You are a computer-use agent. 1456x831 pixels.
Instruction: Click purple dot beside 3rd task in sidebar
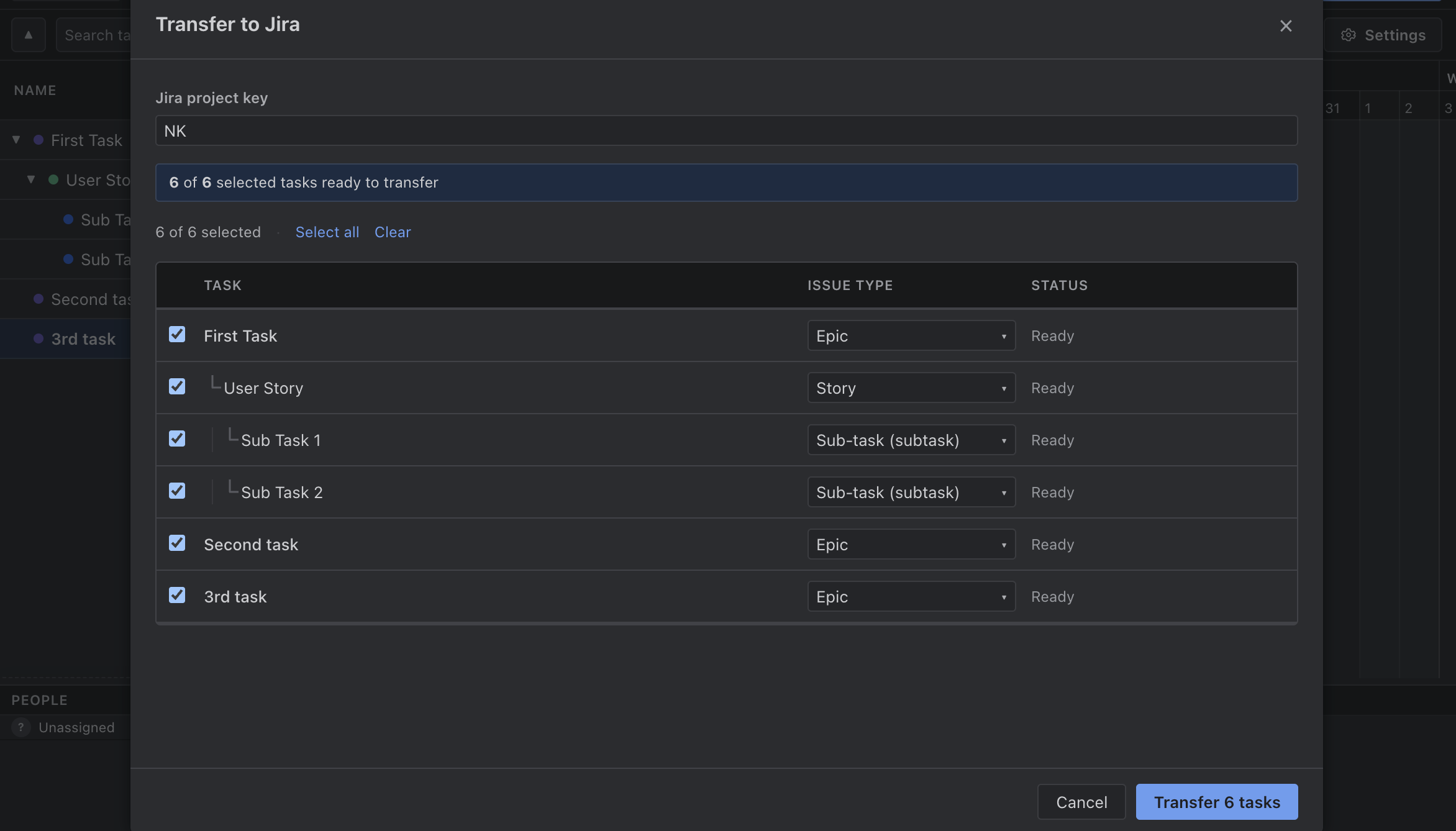click(39, 339)
